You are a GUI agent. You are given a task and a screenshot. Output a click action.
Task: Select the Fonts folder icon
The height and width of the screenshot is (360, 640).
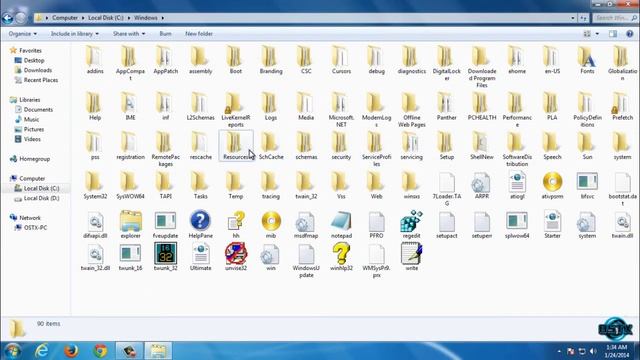pos(587,57)
